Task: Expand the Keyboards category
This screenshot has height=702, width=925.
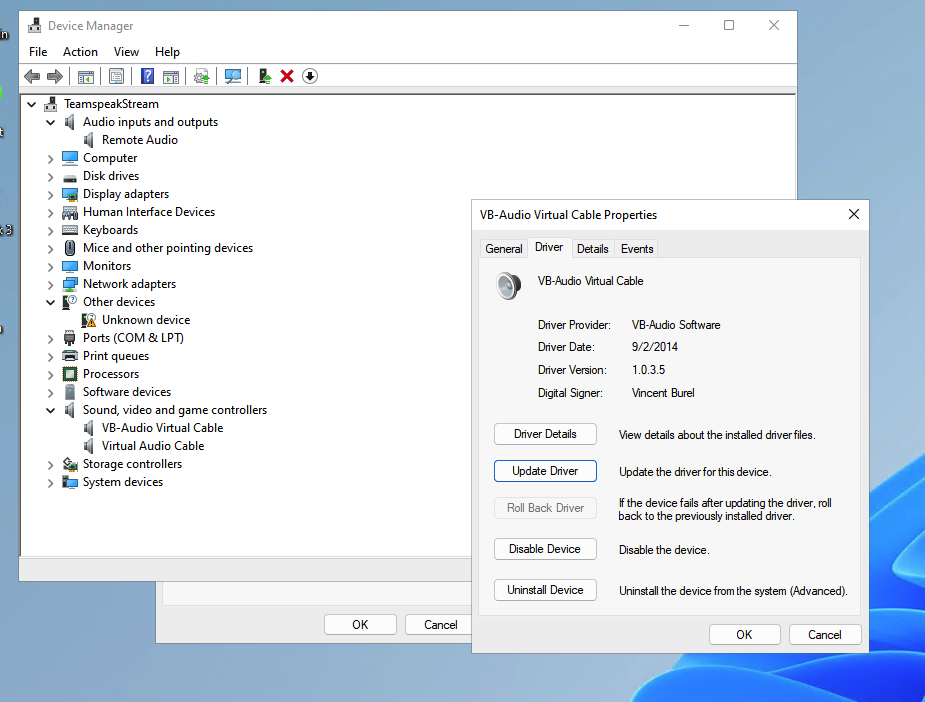Action: [51, 231]
